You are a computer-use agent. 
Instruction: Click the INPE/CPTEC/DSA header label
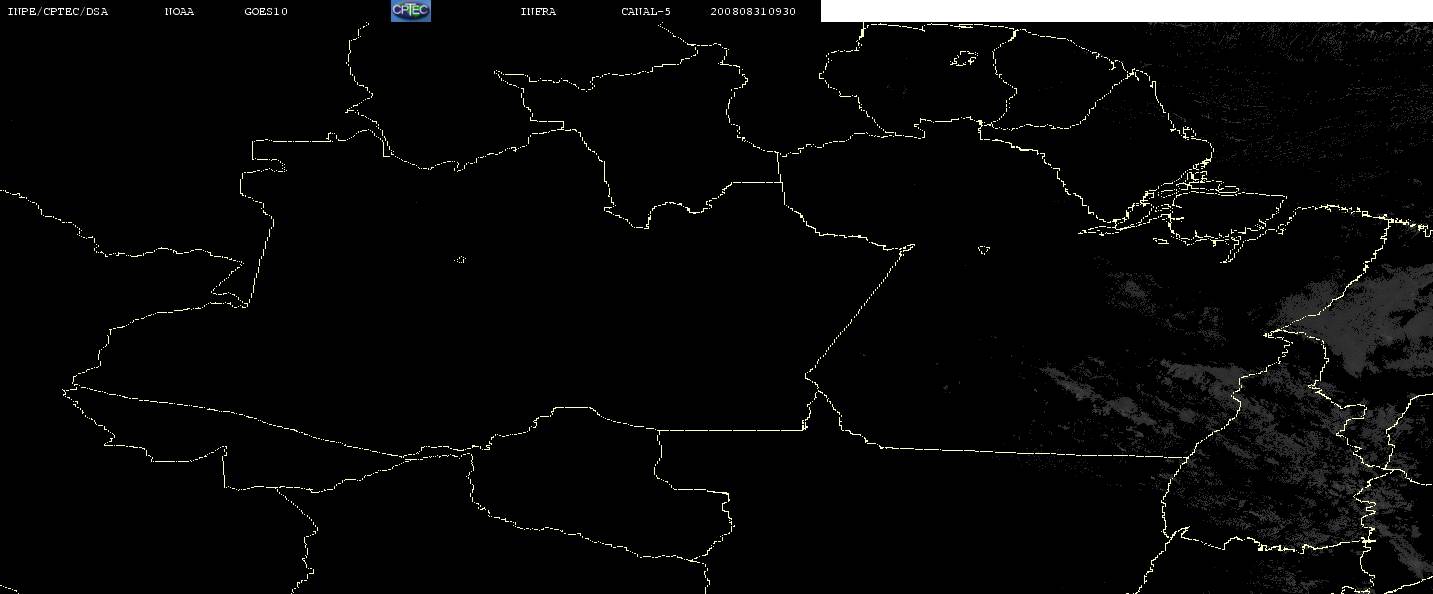(x=57, y=12)
